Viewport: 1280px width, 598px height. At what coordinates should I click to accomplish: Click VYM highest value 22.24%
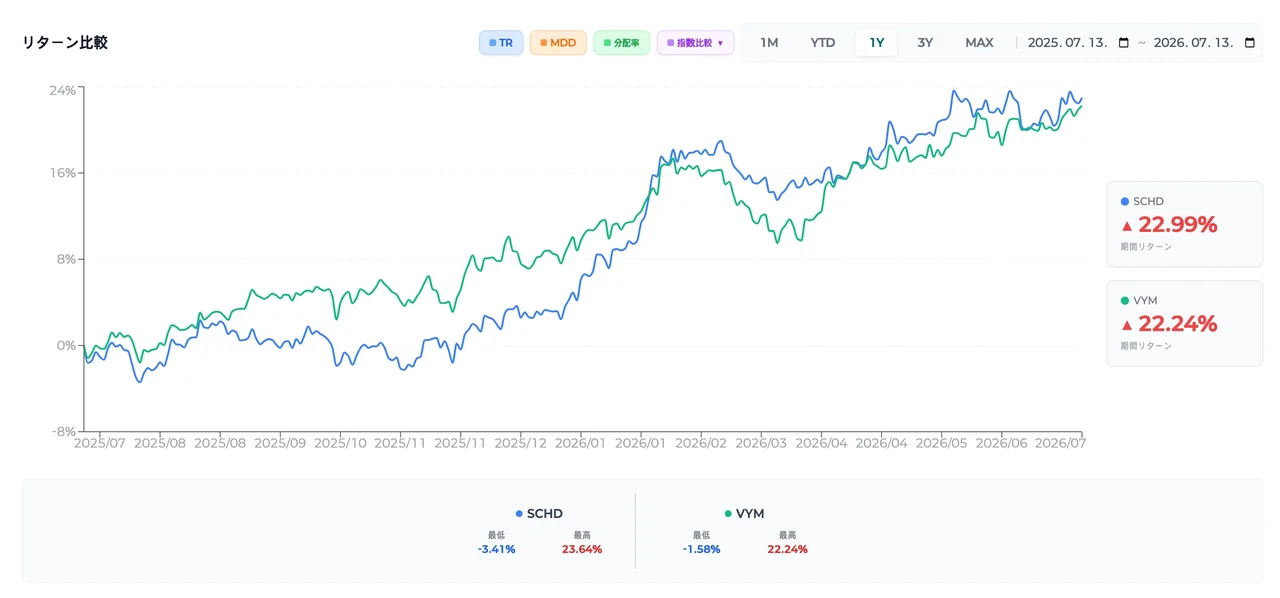pos(788,549)
